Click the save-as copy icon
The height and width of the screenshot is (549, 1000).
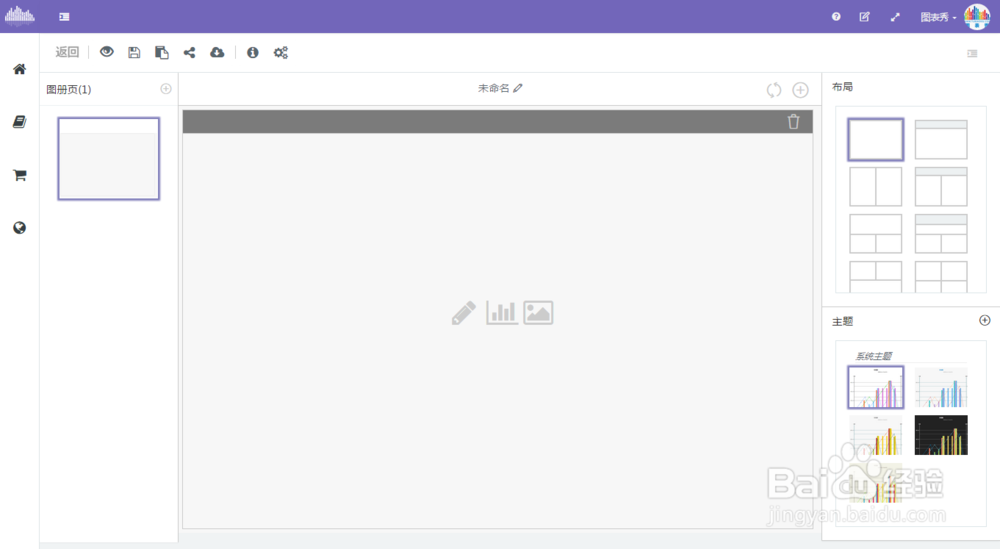coord(161,52)
